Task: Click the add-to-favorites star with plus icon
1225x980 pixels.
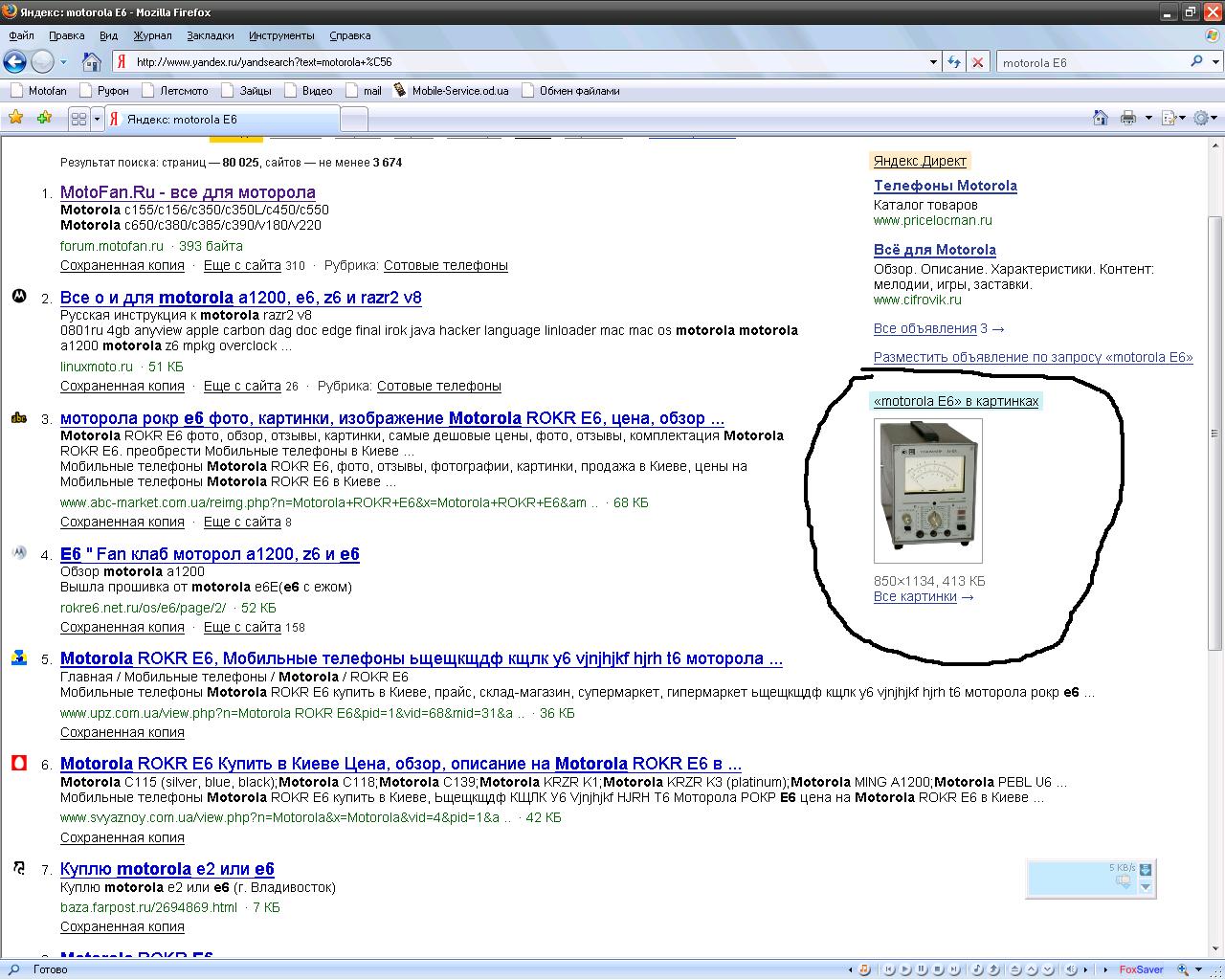Action: [x=44, y=118]
